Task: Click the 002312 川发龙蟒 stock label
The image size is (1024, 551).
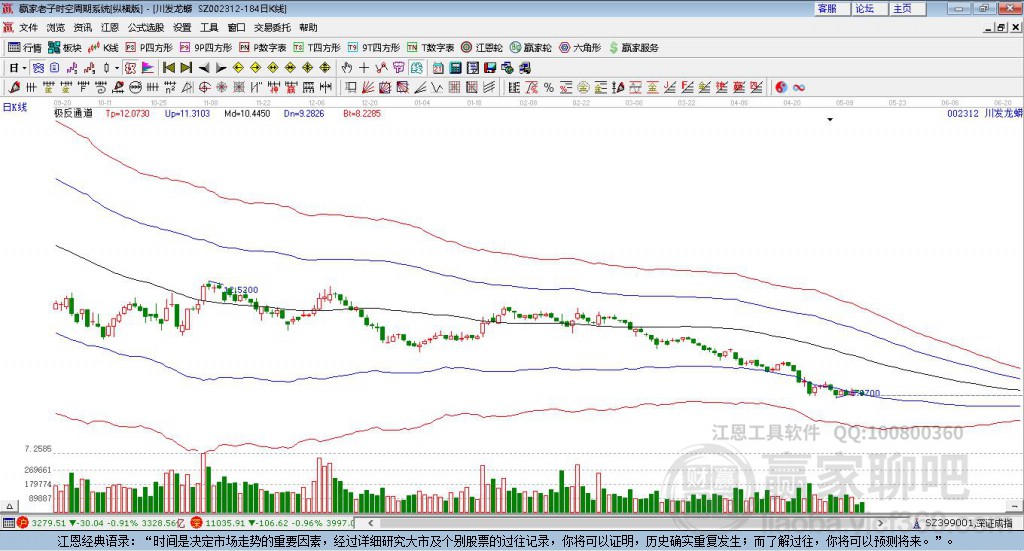Action: 984,114
